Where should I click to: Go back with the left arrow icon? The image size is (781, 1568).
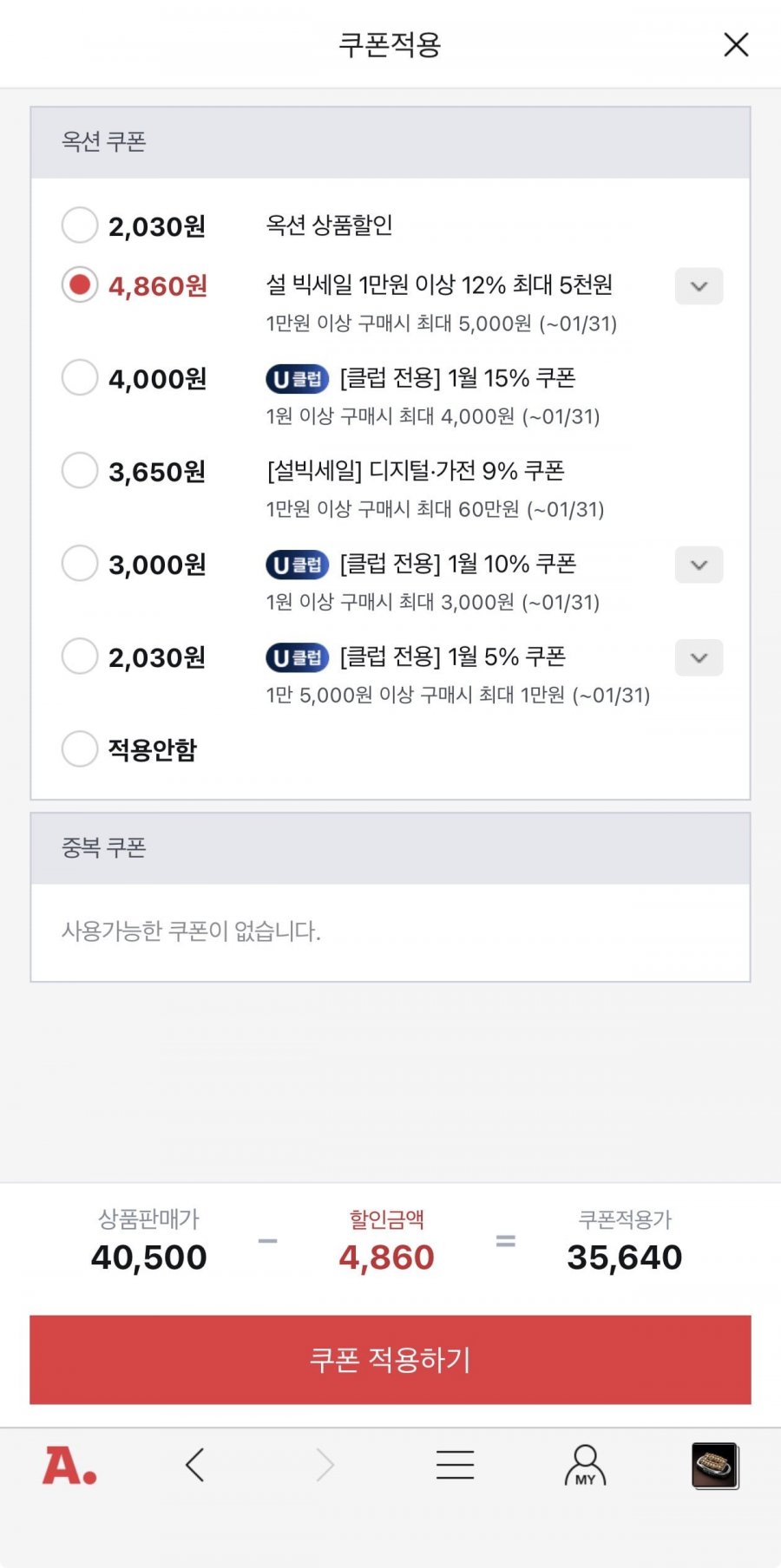tap(195, 1466)
